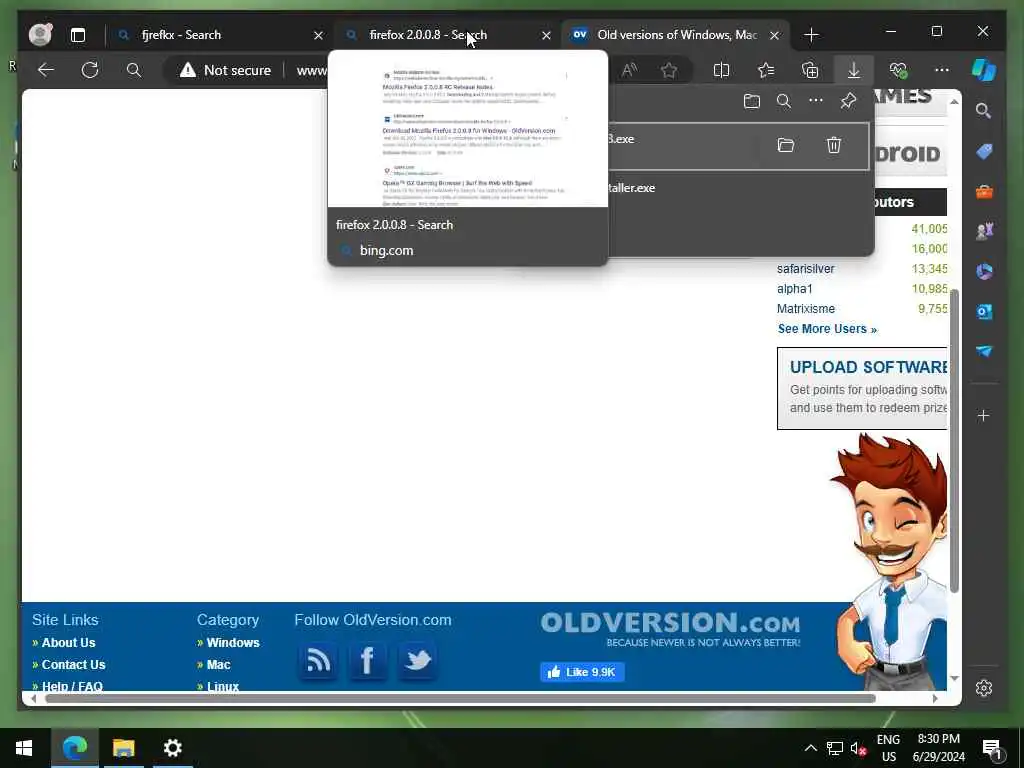1024x768 pixels.
Task: Open sidebar Tools briefcase icon
Action: coord(984,192)
